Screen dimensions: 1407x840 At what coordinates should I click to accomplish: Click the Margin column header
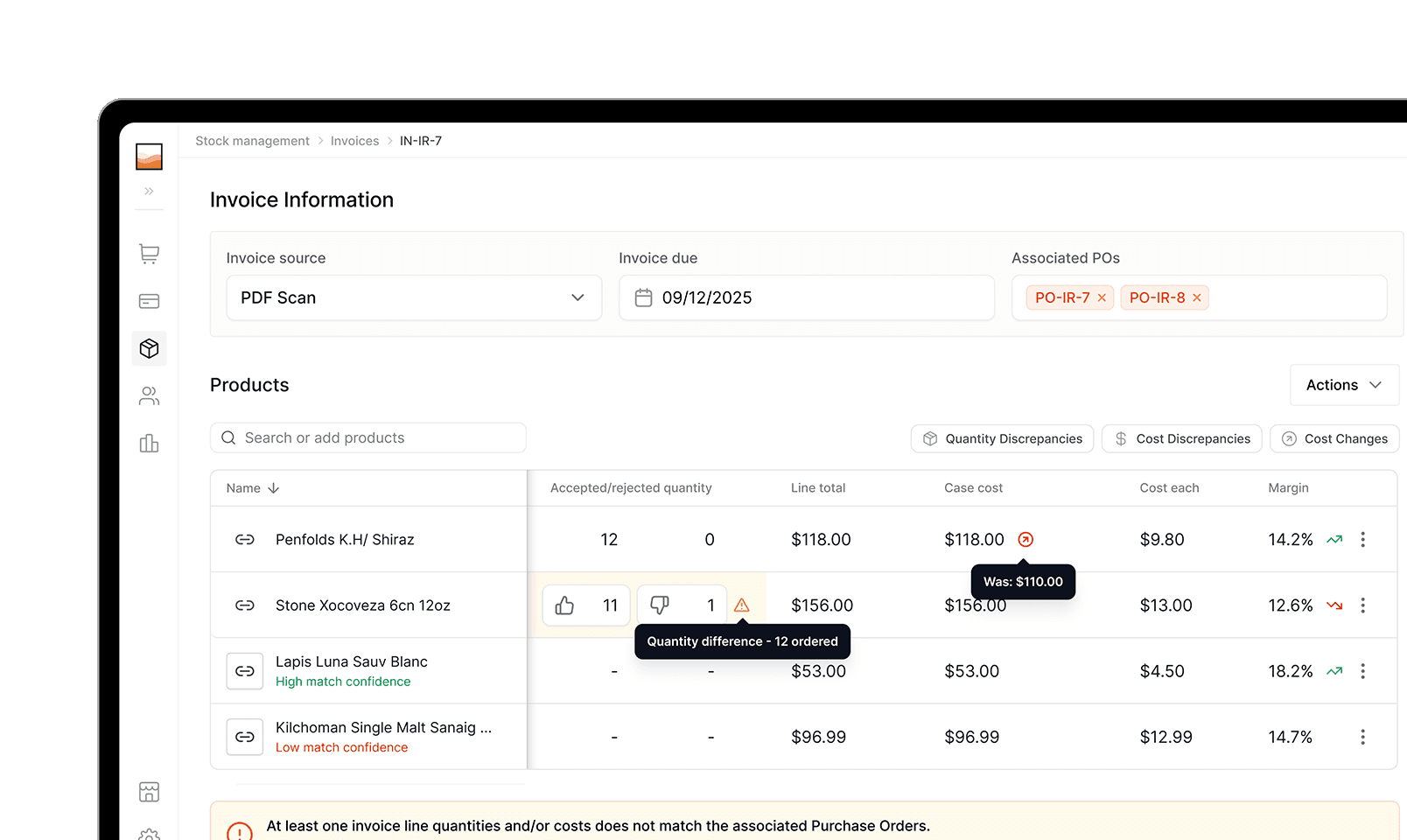(x=1288, y=488)
